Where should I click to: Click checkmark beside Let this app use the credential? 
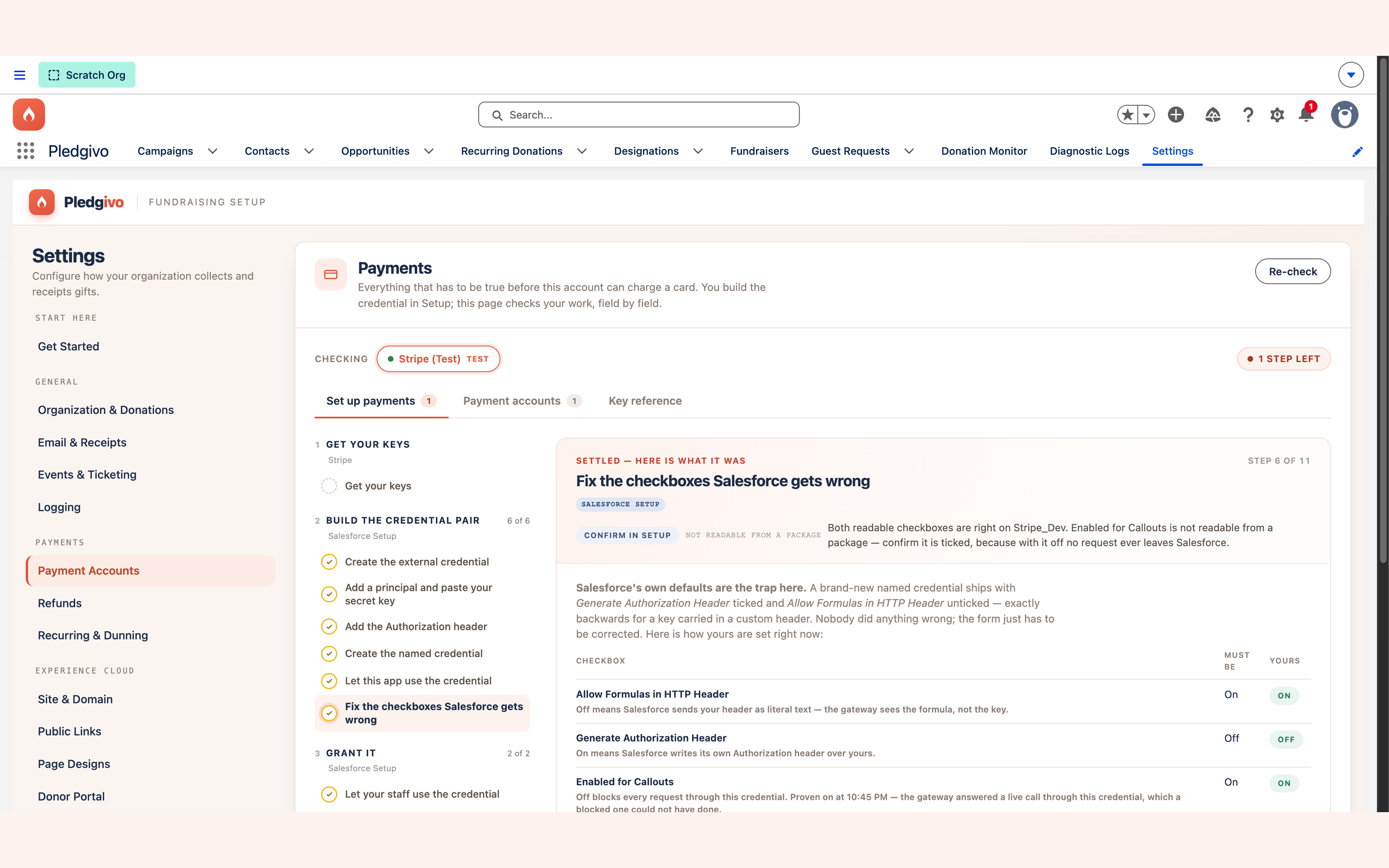329,681
